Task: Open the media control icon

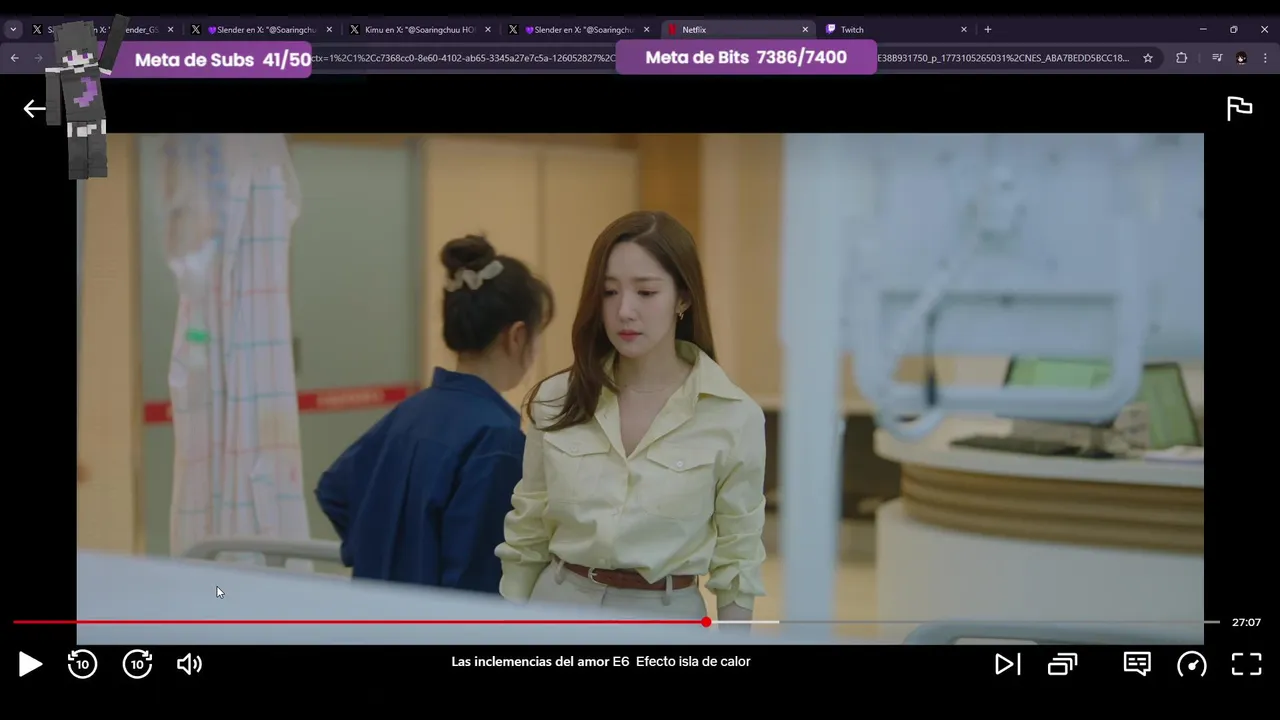Action: click(1217, 58)
